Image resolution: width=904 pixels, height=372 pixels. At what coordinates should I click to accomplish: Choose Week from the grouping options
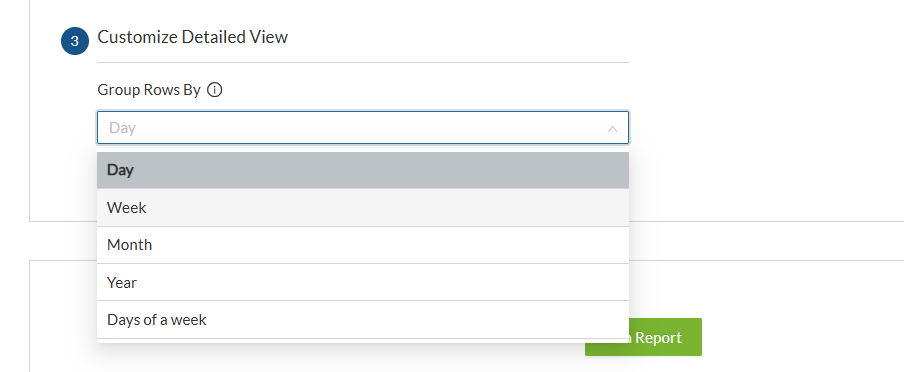[x=363, y=208]
